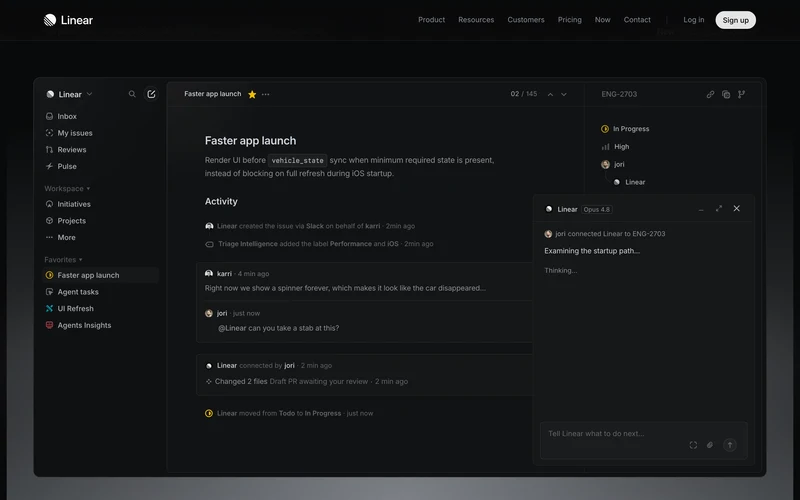Open the Opus 4.8 model selector

click(597, 210)
